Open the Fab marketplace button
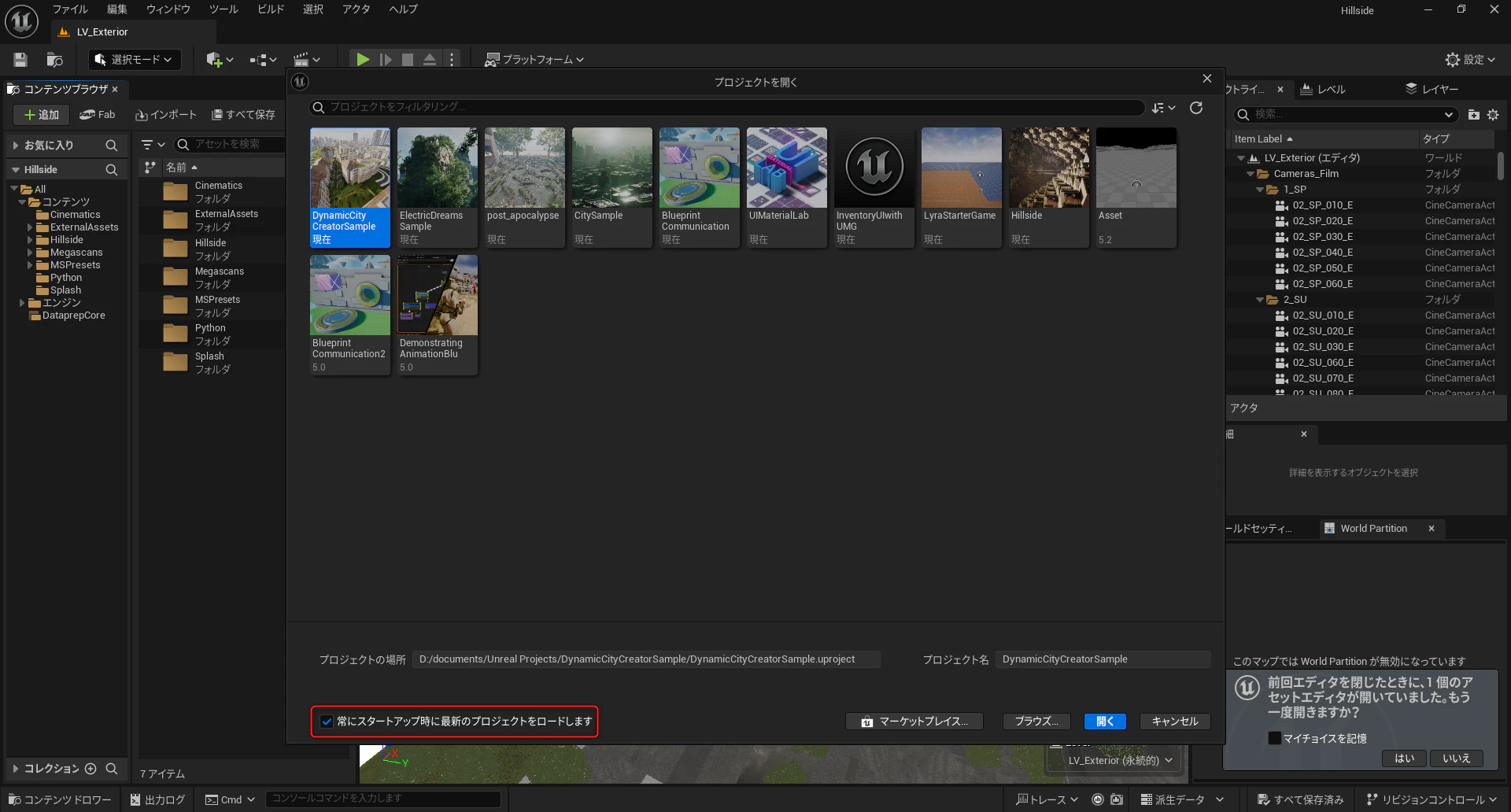The height and width of the screenshot is (812, 1511). point(97,115)
